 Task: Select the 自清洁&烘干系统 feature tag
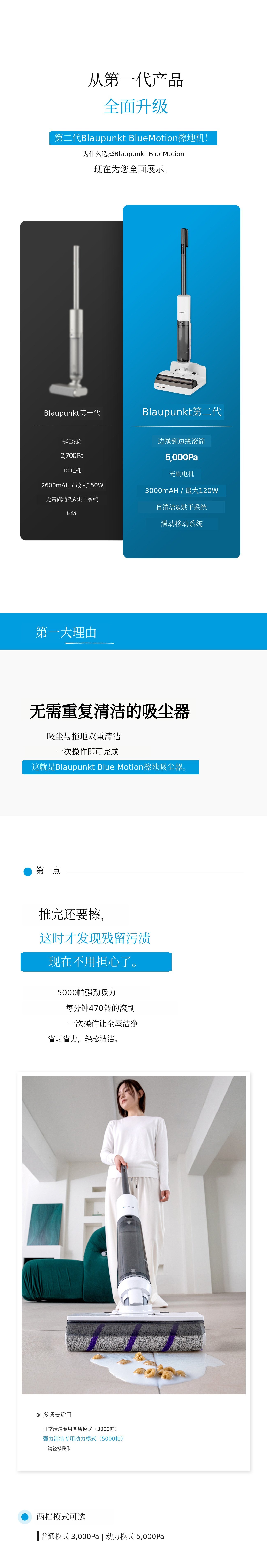pos(181,507)
